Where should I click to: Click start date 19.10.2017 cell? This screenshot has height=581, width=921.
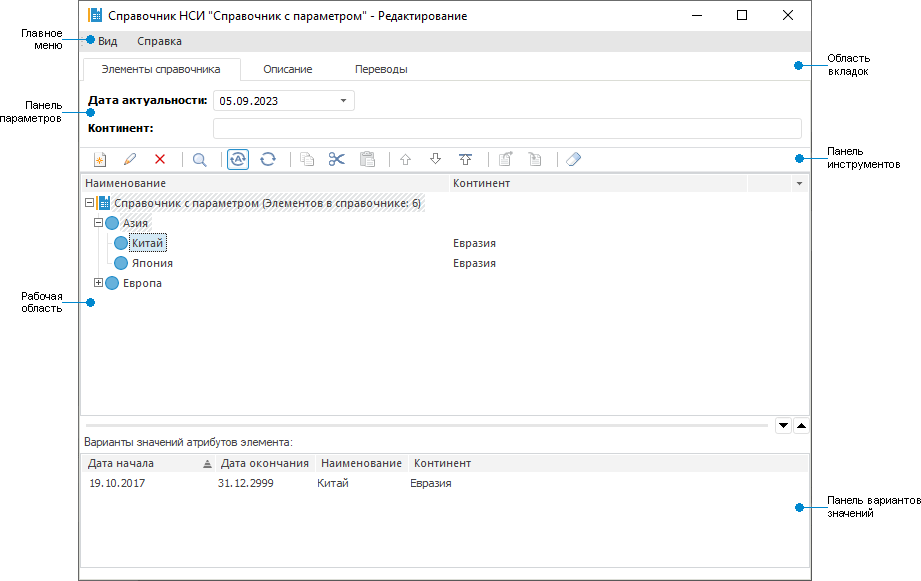point(117,483)
